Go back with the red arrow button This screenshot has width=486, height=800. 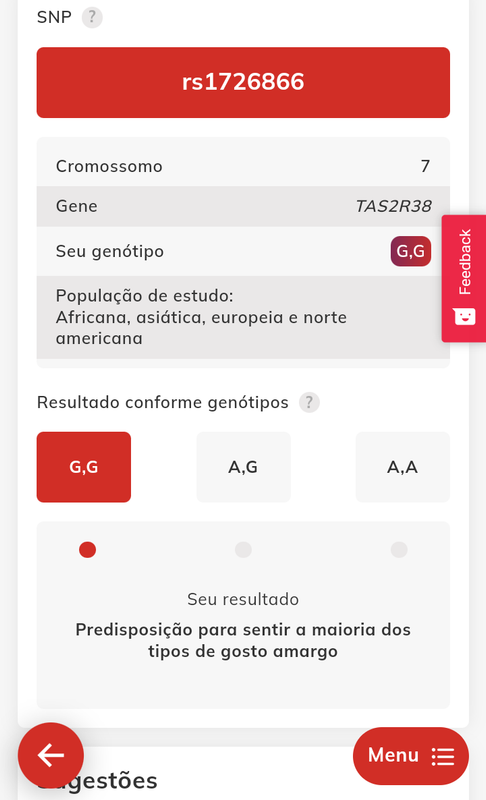(51, 755)
